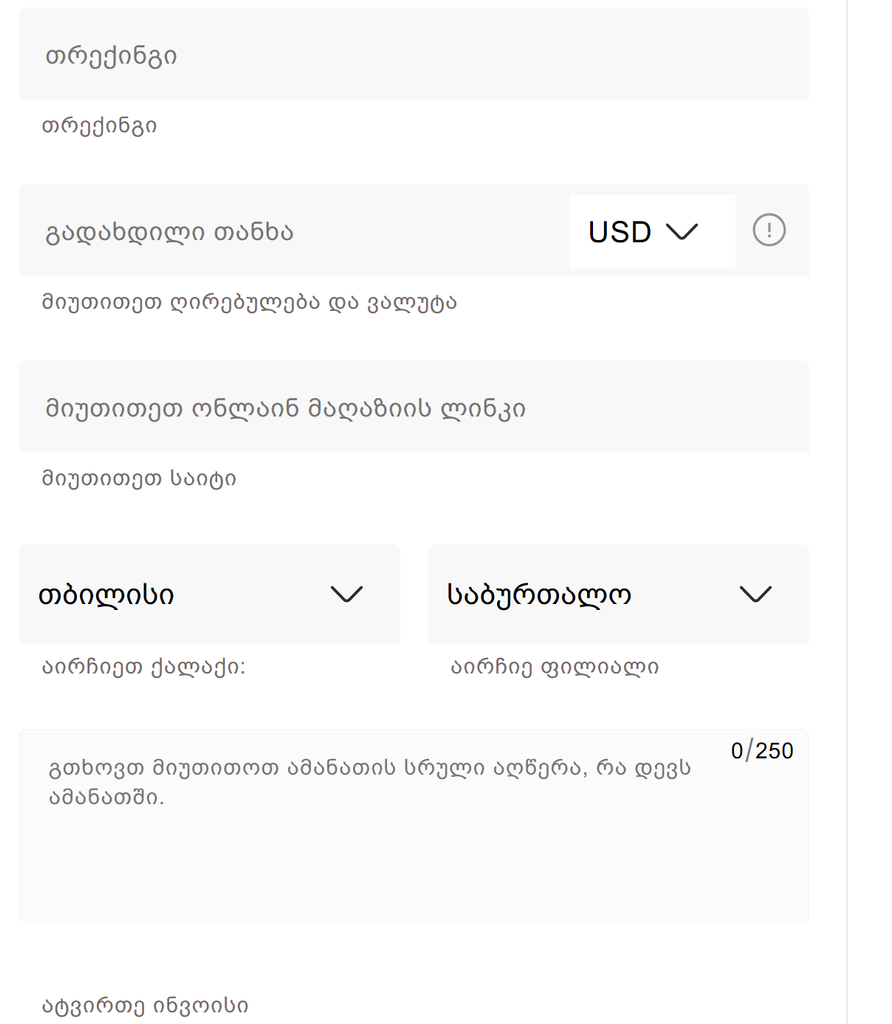Click the 0/250 character counter
892x1024 pixels.
762,751
